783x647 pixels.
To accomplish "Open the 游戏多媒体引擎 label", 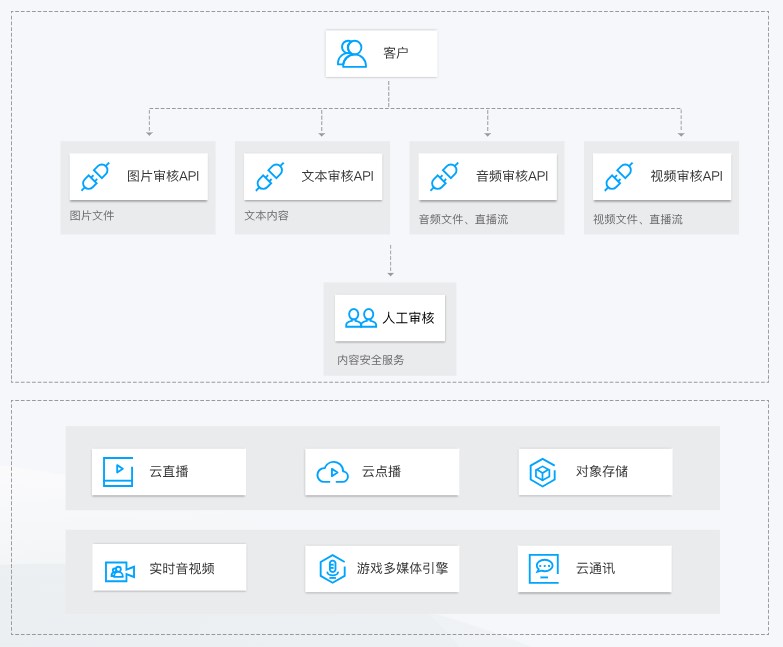I will [x=402, y=568].
